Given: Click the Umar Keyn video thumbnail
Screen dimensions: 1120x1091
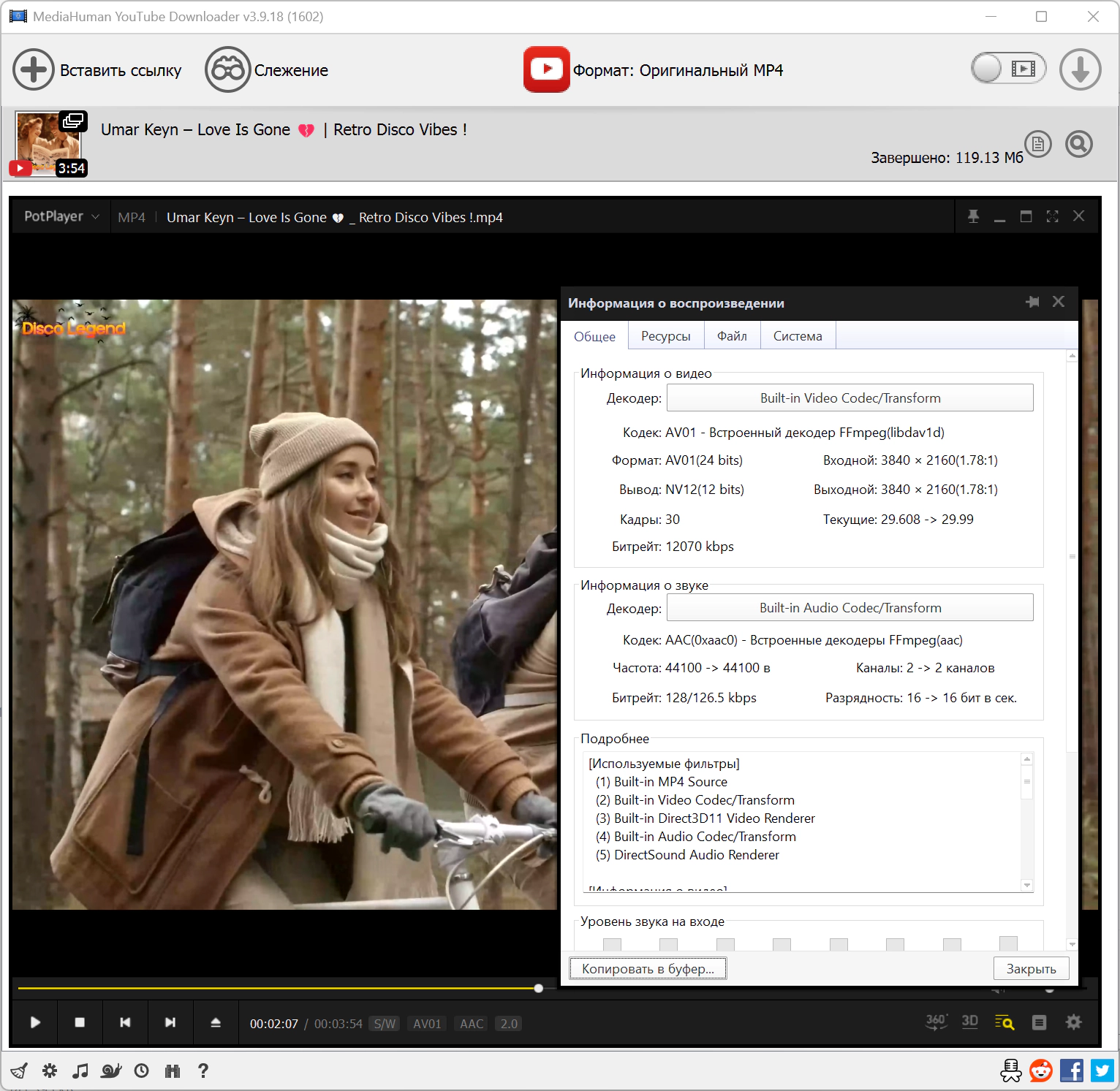Looking at the screenshot, I should (48, 143).
